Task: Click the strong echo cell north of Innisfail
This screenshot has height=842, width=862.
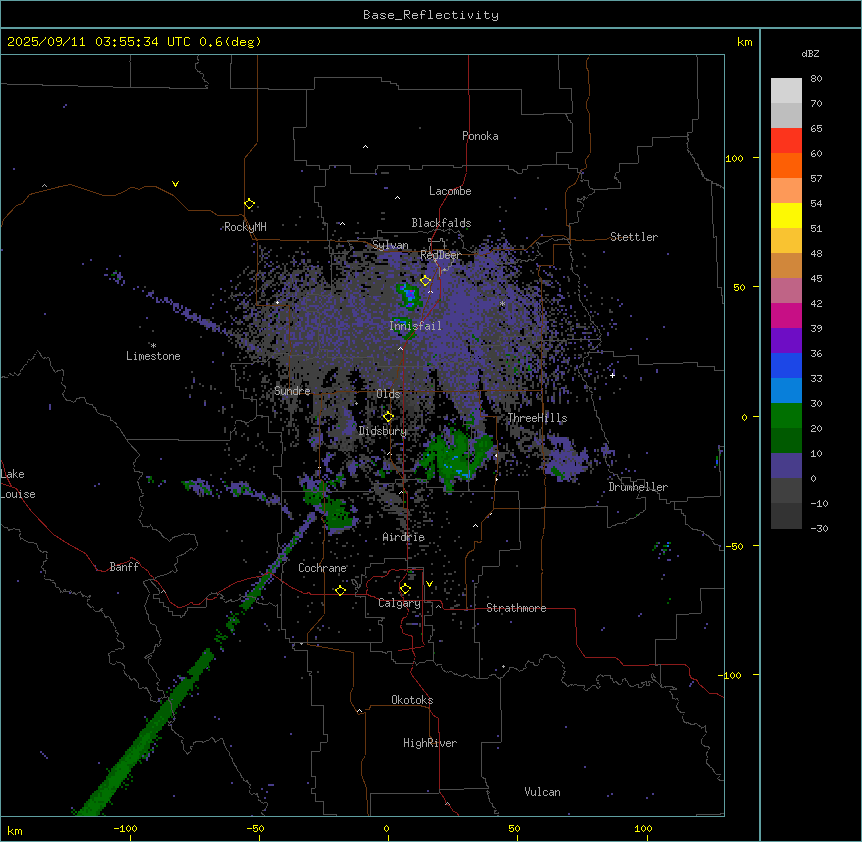Action: pos(409,295)
